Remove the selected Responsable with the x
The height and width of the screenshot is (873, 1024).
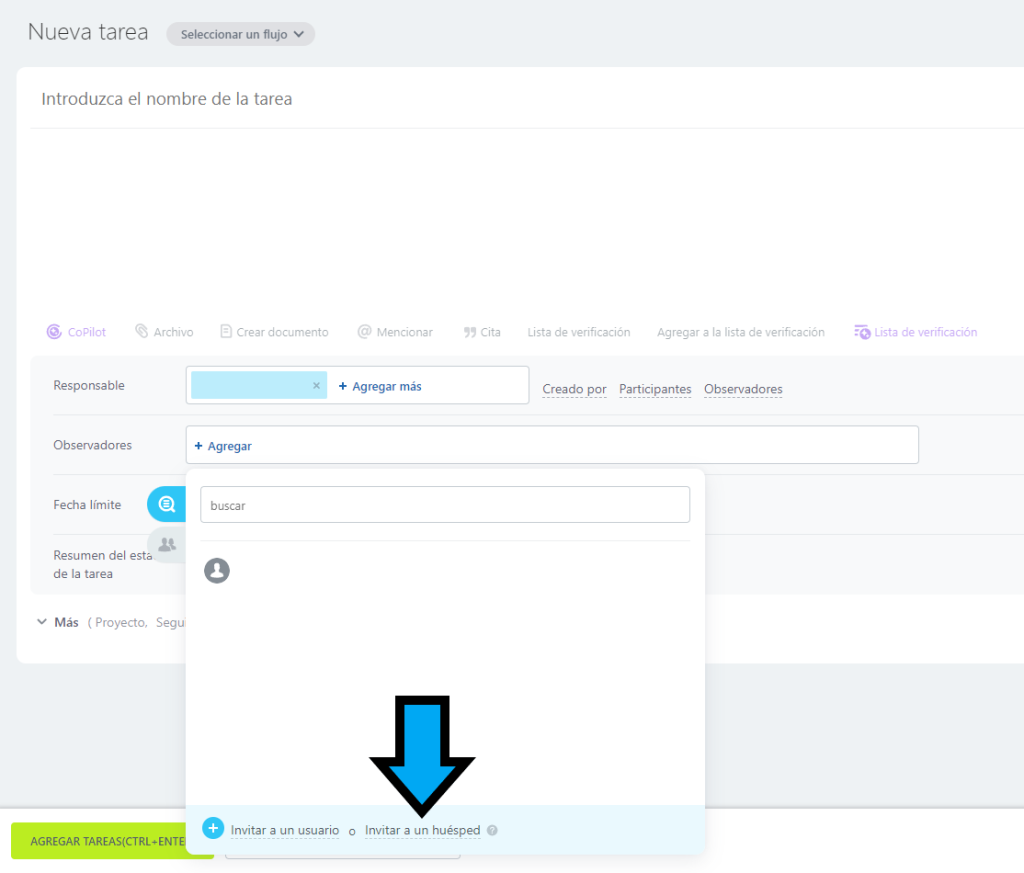pos(316,386)
